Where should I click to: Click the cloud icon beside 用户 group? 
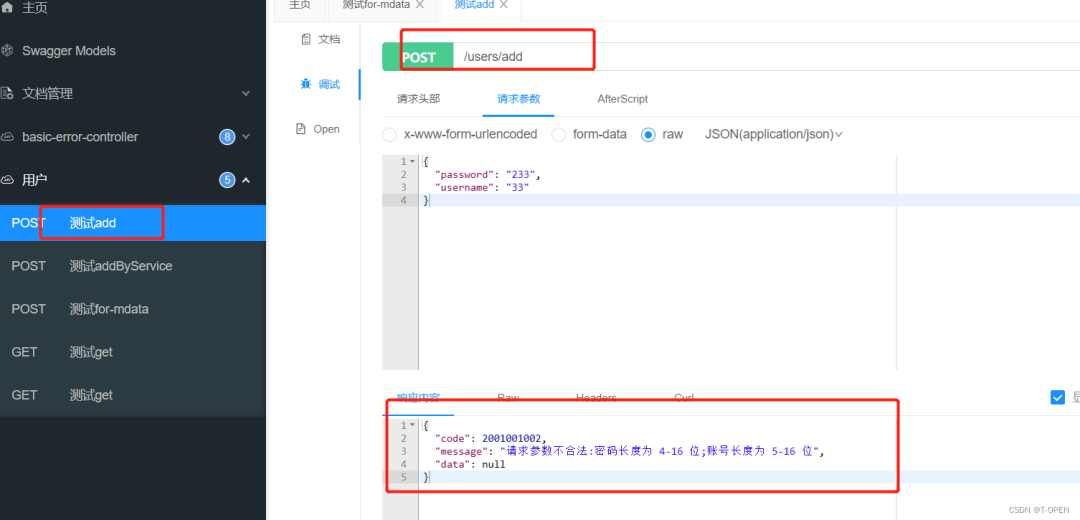[8, 180]
